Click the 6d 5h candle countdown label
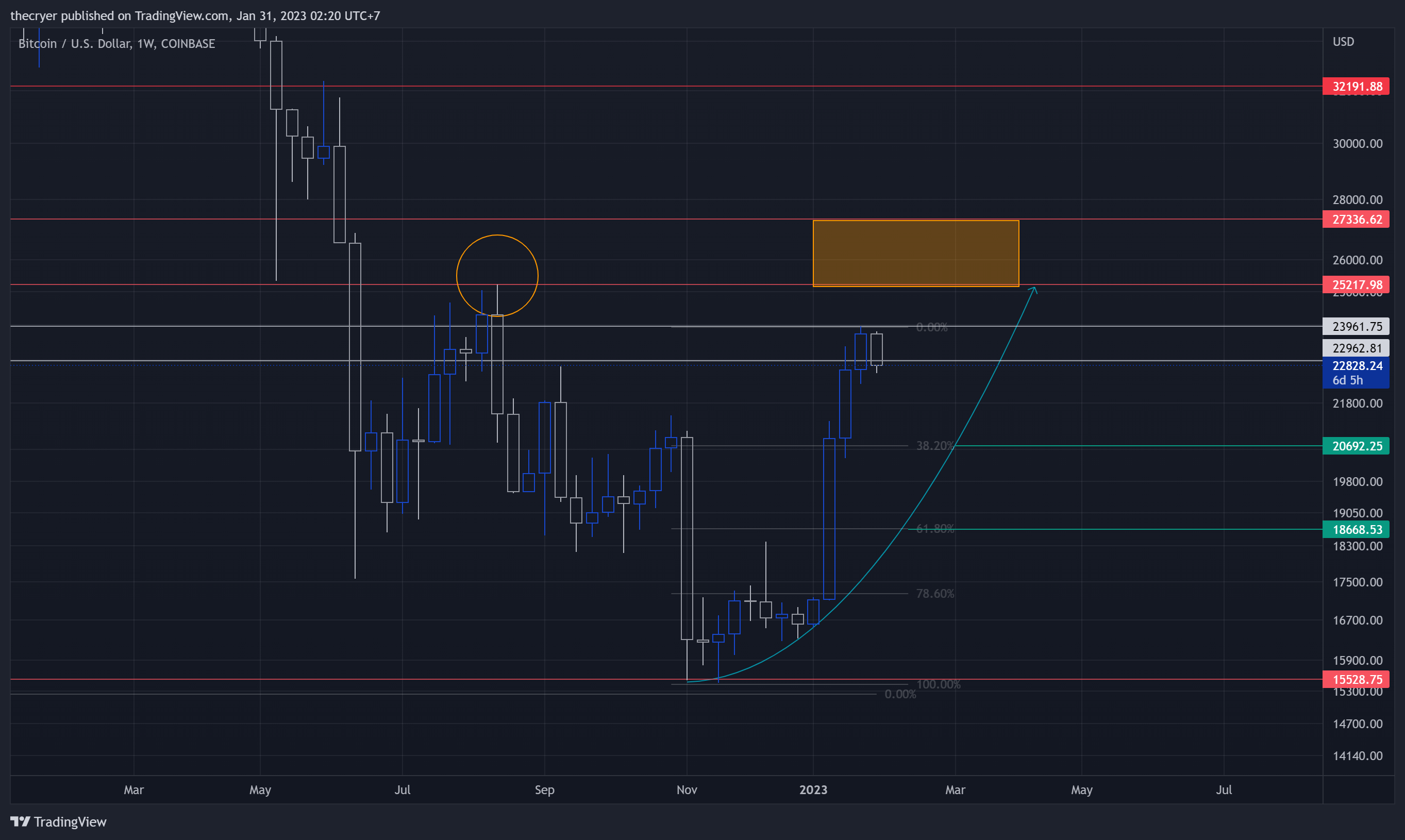The image size is (1405, 840). (1347, 380)
